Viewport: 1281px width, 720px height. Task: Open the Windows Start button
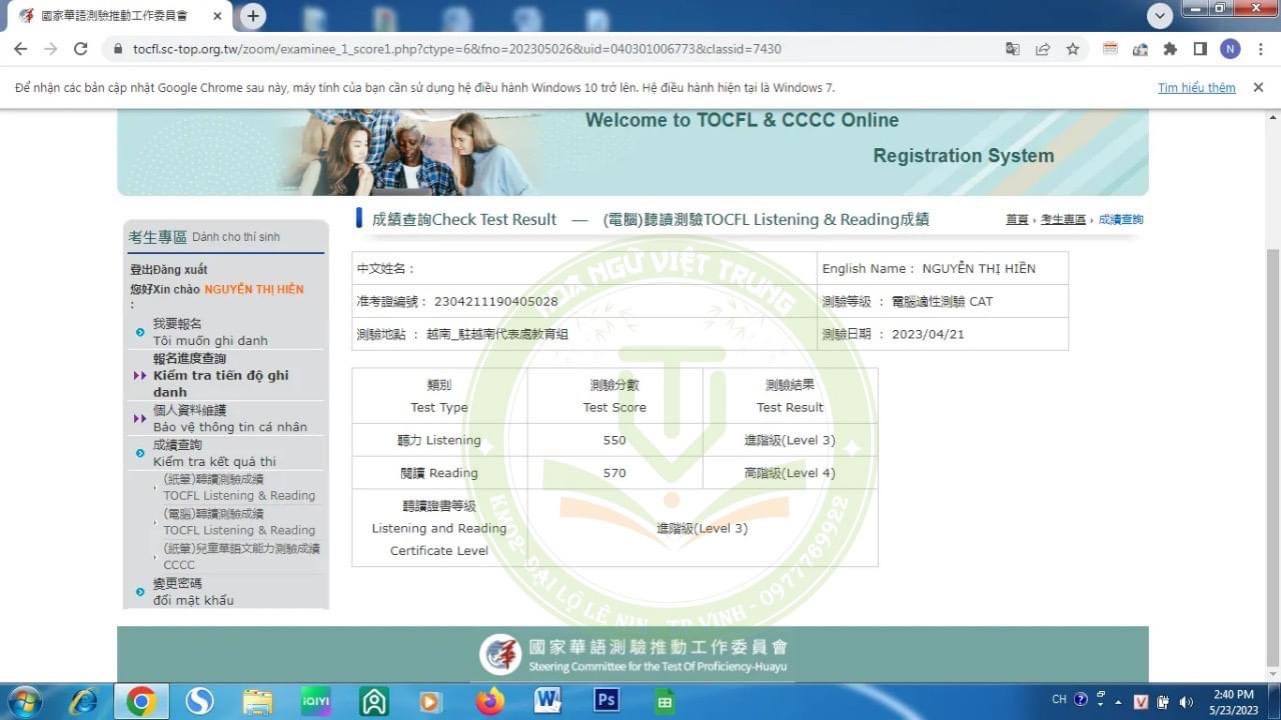click(x=23, y=702)
